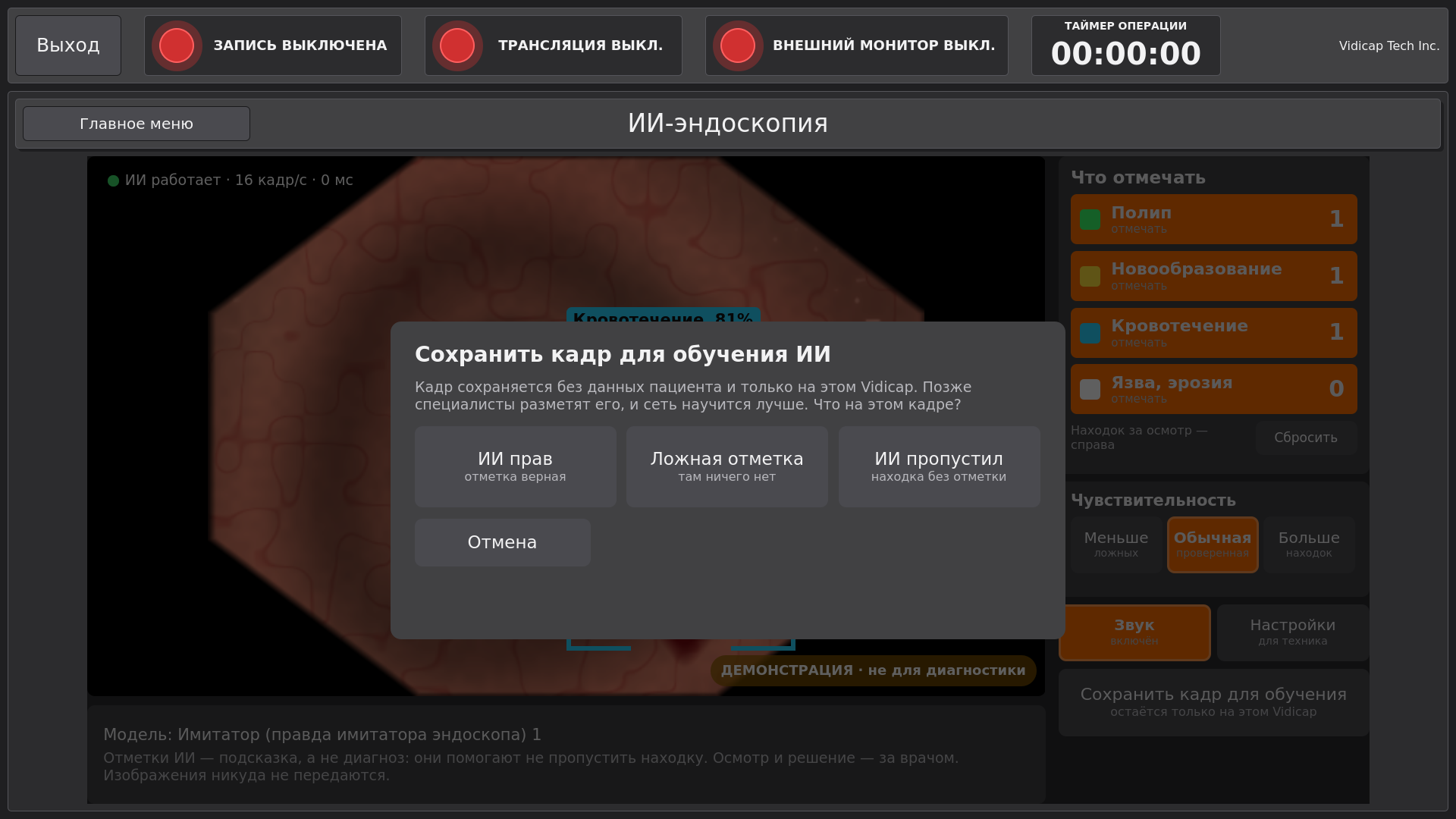The width and height of the screenshot is (1456, 819).
Task: Click the ДЕМОНСТРАЦИЯ не для диагностики badge
Action: tap(874, 670)
